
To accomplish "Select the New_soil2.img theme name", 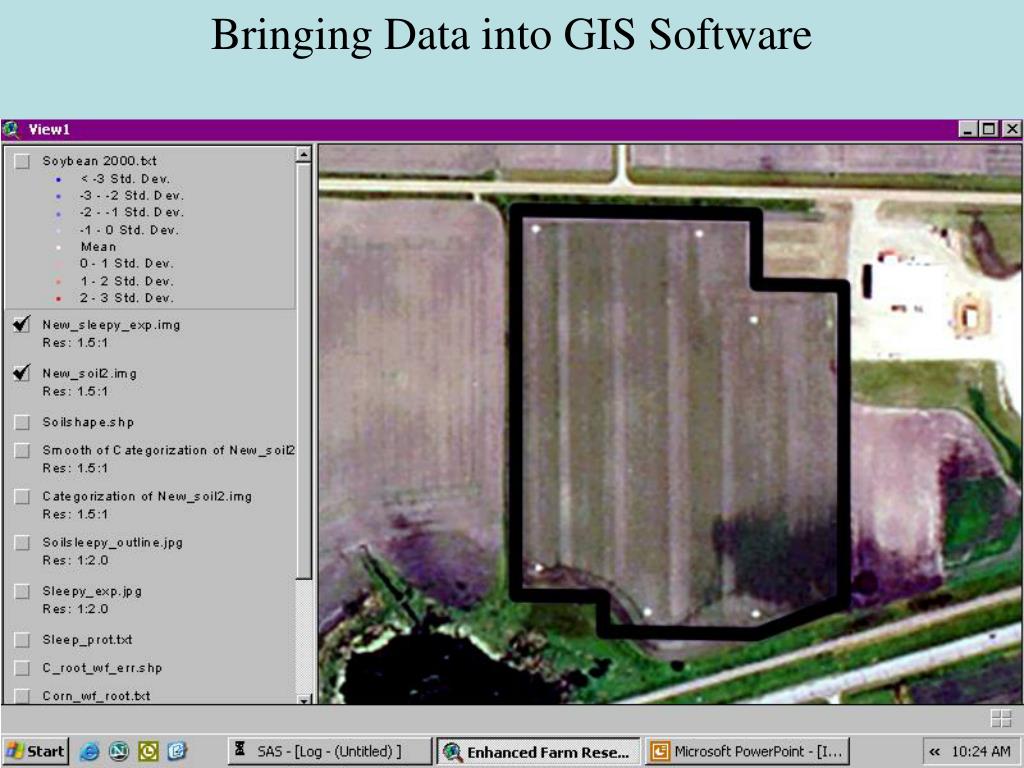I will pos(89,374).
